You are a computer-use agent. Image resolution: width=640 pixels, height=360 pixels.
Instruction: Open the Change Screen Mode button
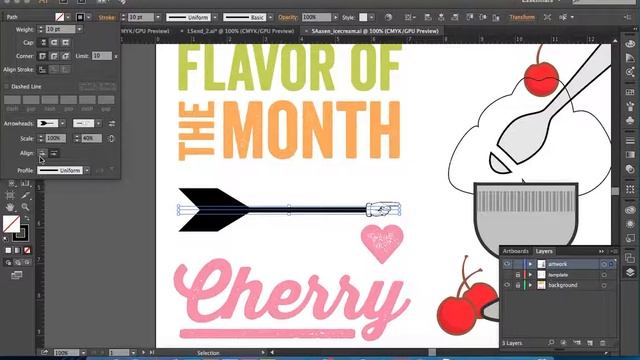tap(17, 276)
